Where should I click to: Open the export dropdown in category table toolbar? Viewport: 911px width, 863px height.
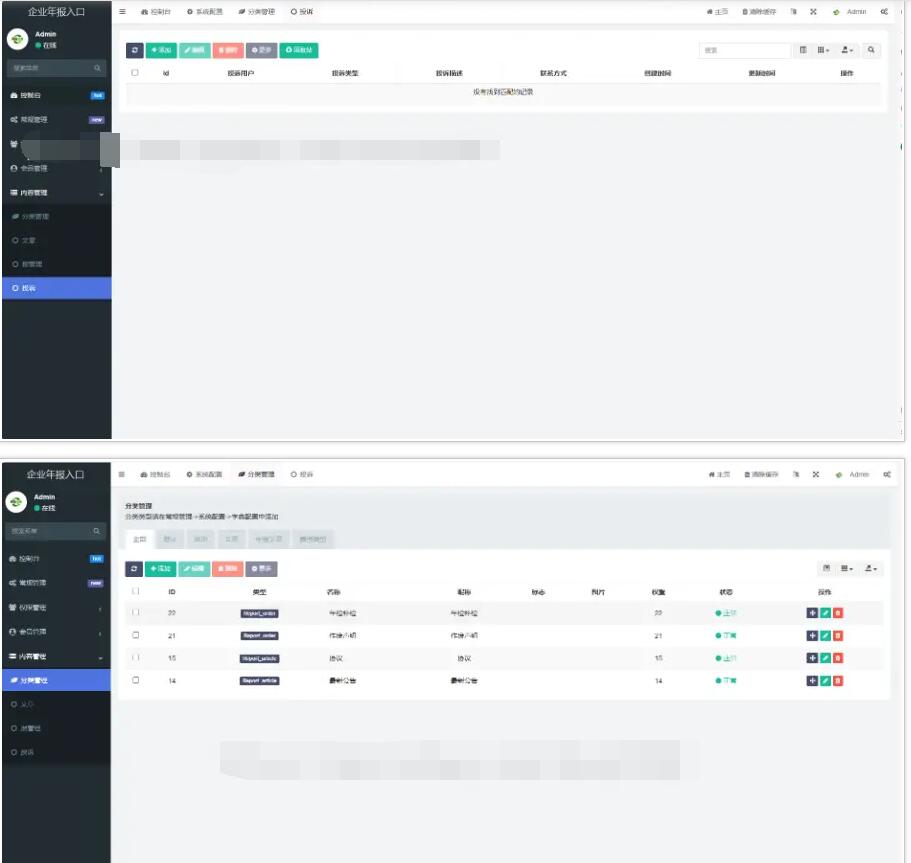click(871, 568)
